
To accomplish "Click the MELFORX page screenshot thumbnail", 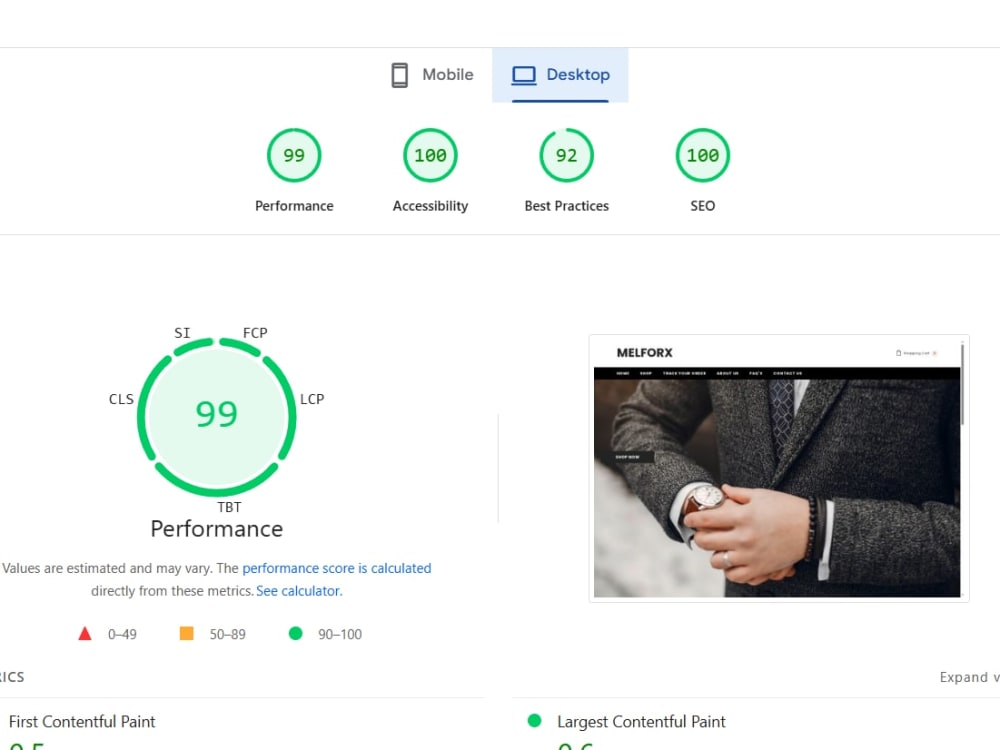I will point(779,468).
